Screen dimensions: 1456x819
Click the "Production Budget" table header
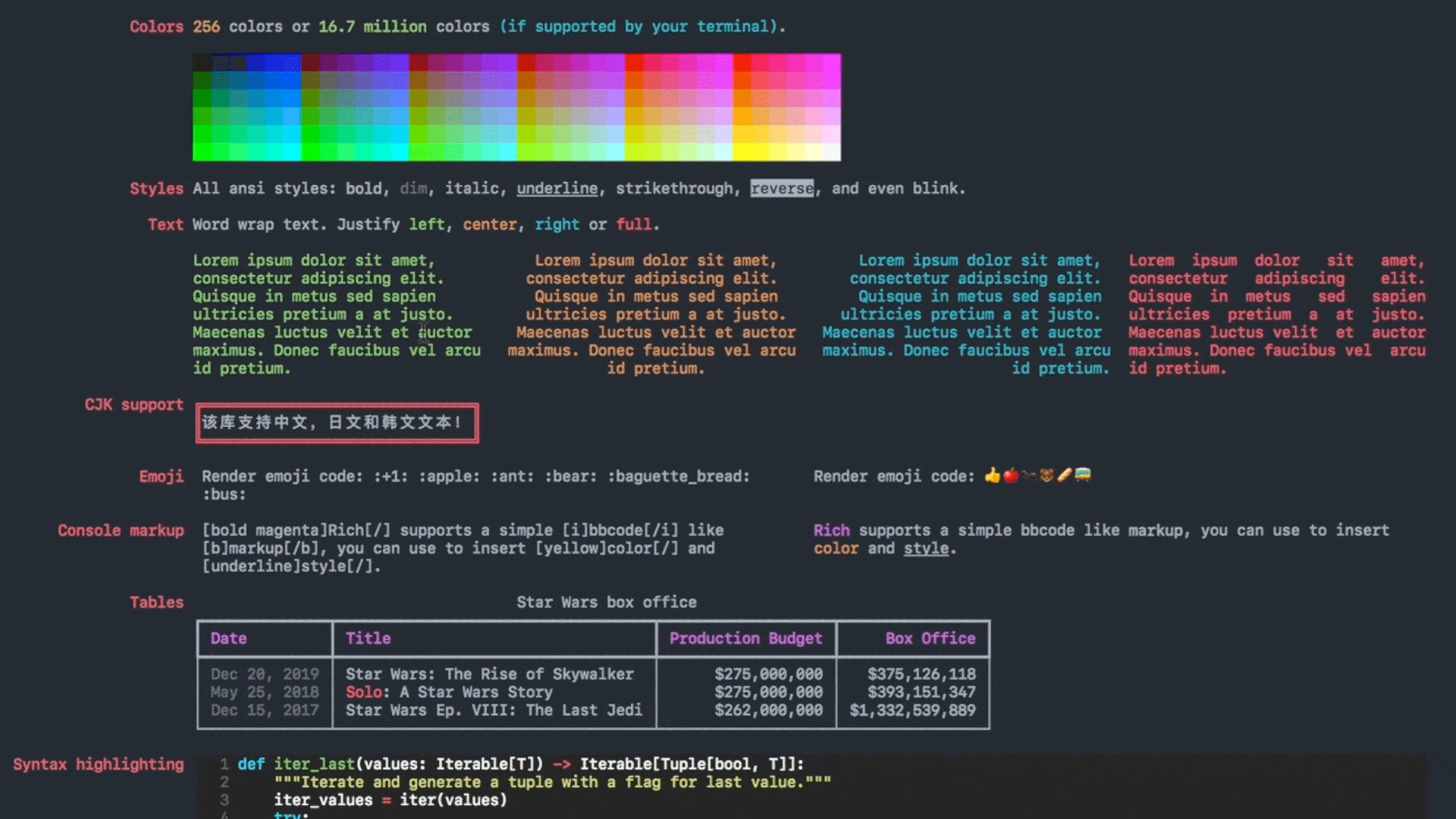coord(745,639)
